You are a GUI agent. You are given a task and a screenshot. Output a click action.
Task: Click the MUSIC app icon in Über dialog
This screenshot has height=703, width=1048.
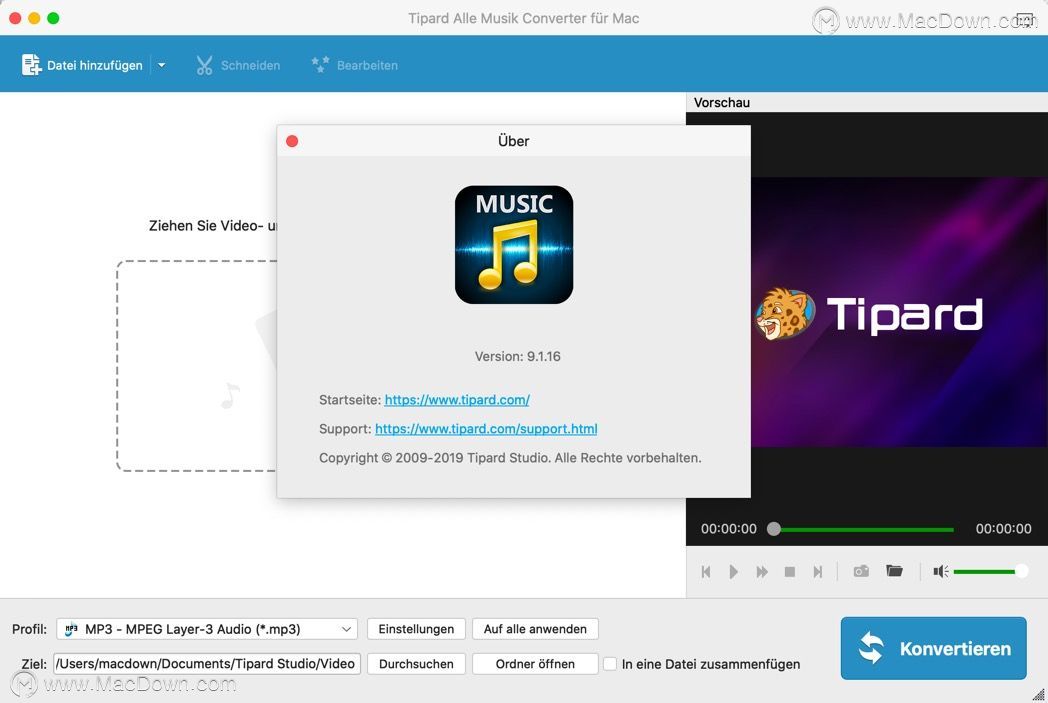pos(513,245)
